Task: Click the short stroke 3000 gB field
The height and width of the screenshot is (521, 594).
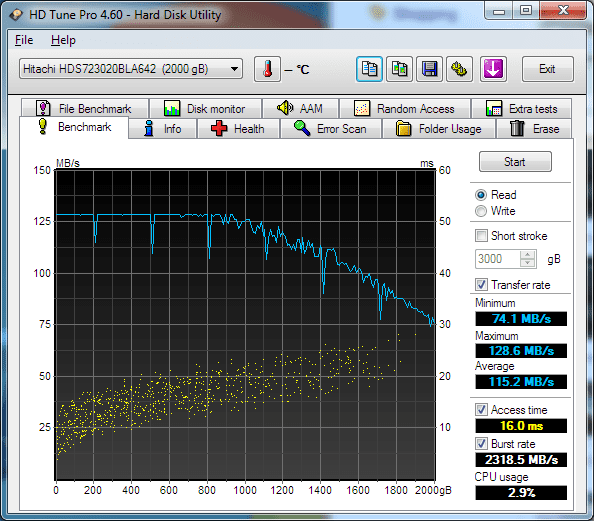Action: pyautogui.click(x=498, y=259)
